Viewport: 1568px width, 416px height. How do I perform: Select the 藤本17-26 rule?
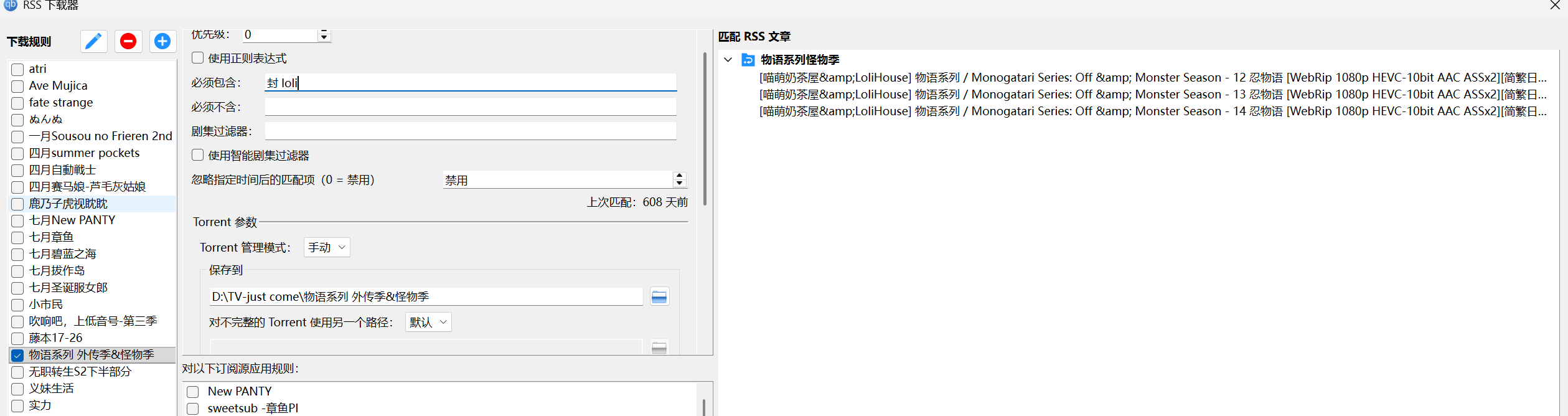55,338
